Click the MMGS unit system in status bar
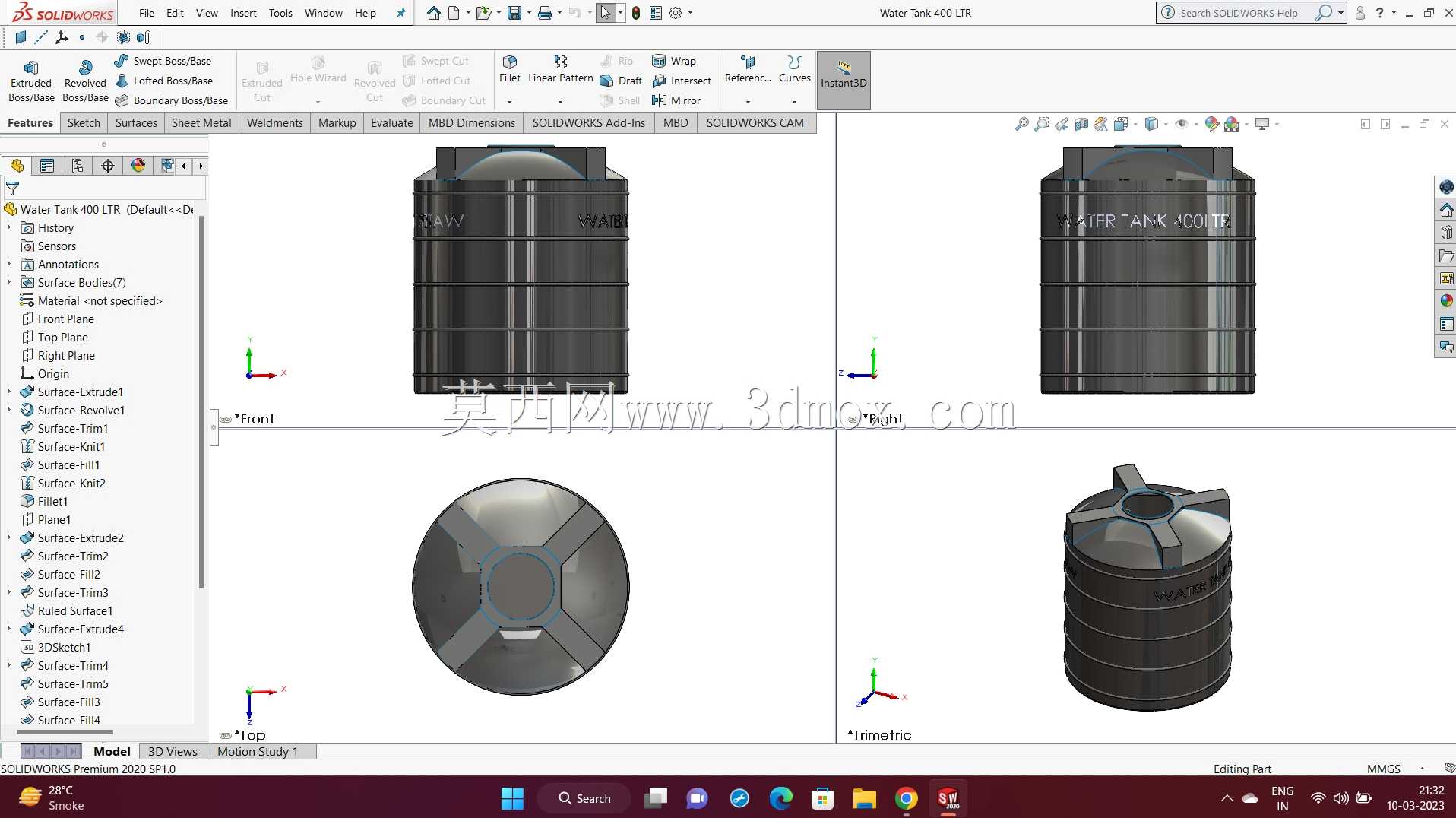Viewport: 1456px width, 818px height. click(x=1383, y=769)
